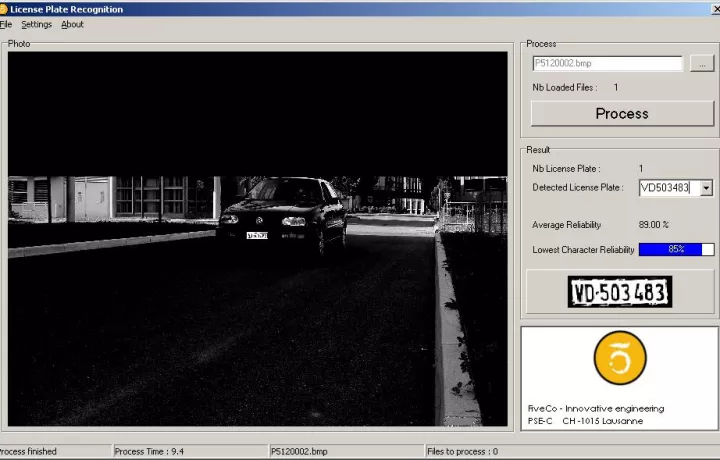Click the P5120002.bmp status bar panel
The width and height of the screenshot is (720, 460).
(x=296, y=452)
